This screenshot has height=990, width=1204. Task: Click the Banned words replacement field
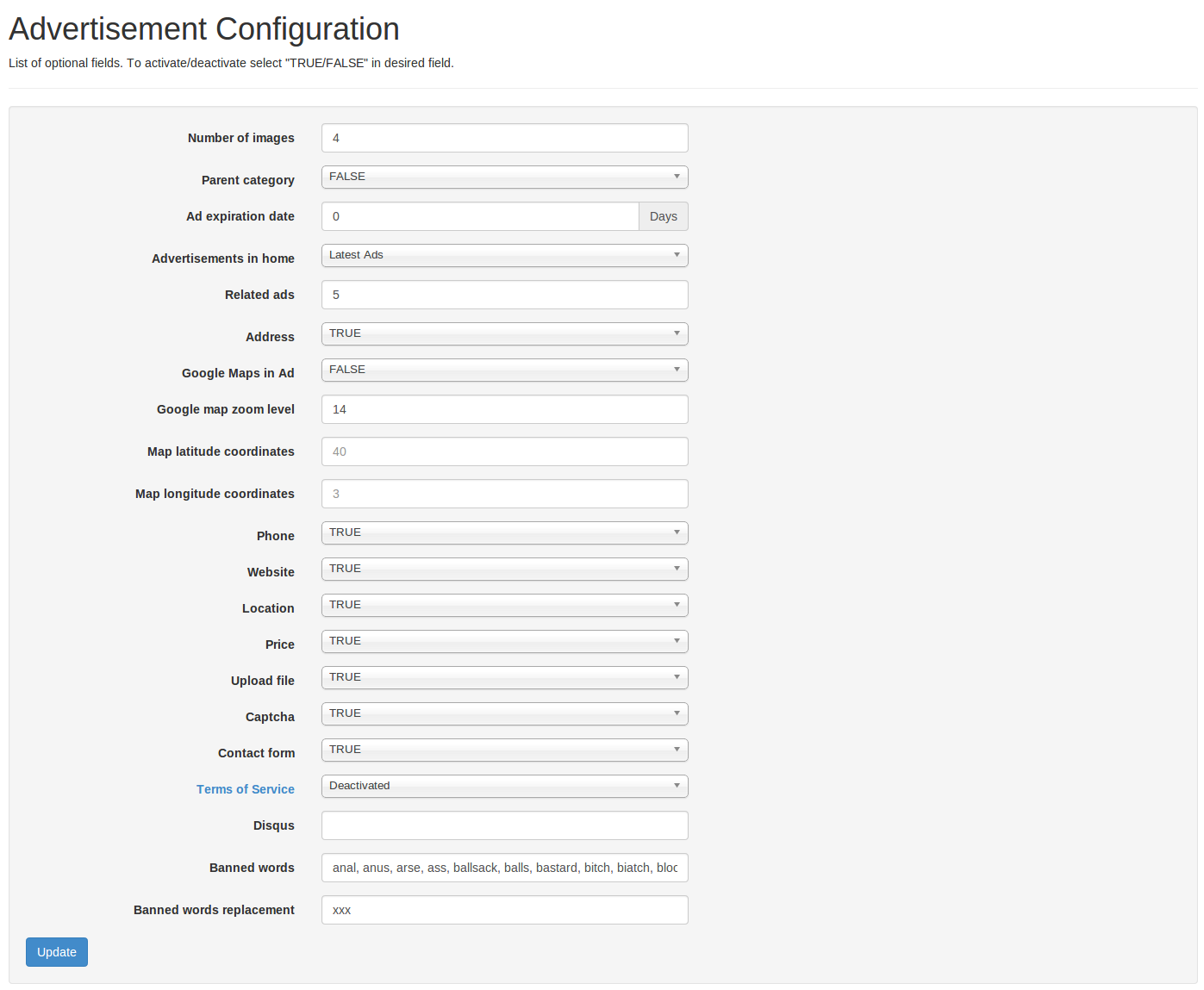504,910
